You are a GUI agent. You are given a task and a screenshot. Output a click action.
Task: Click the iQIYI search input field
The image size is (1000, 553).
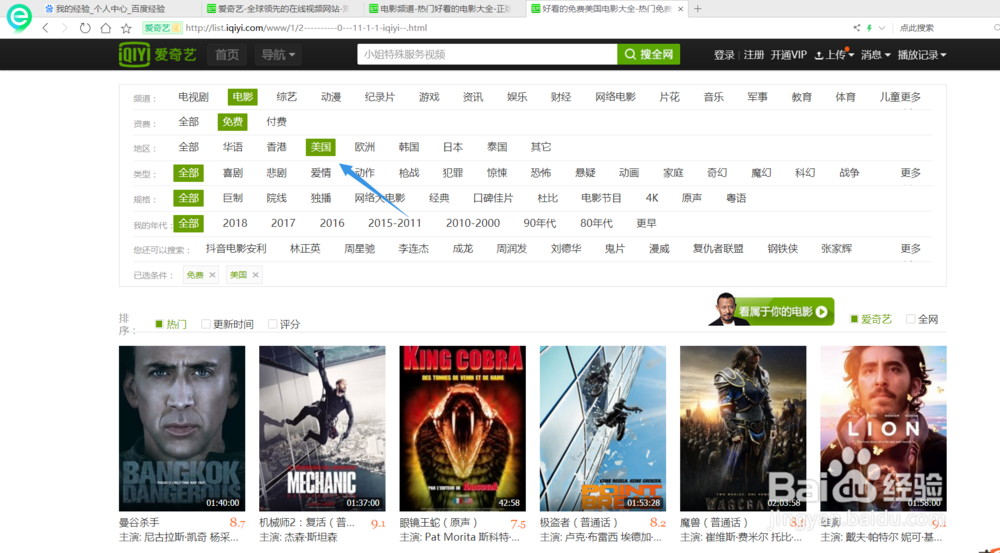pos(487,54)
